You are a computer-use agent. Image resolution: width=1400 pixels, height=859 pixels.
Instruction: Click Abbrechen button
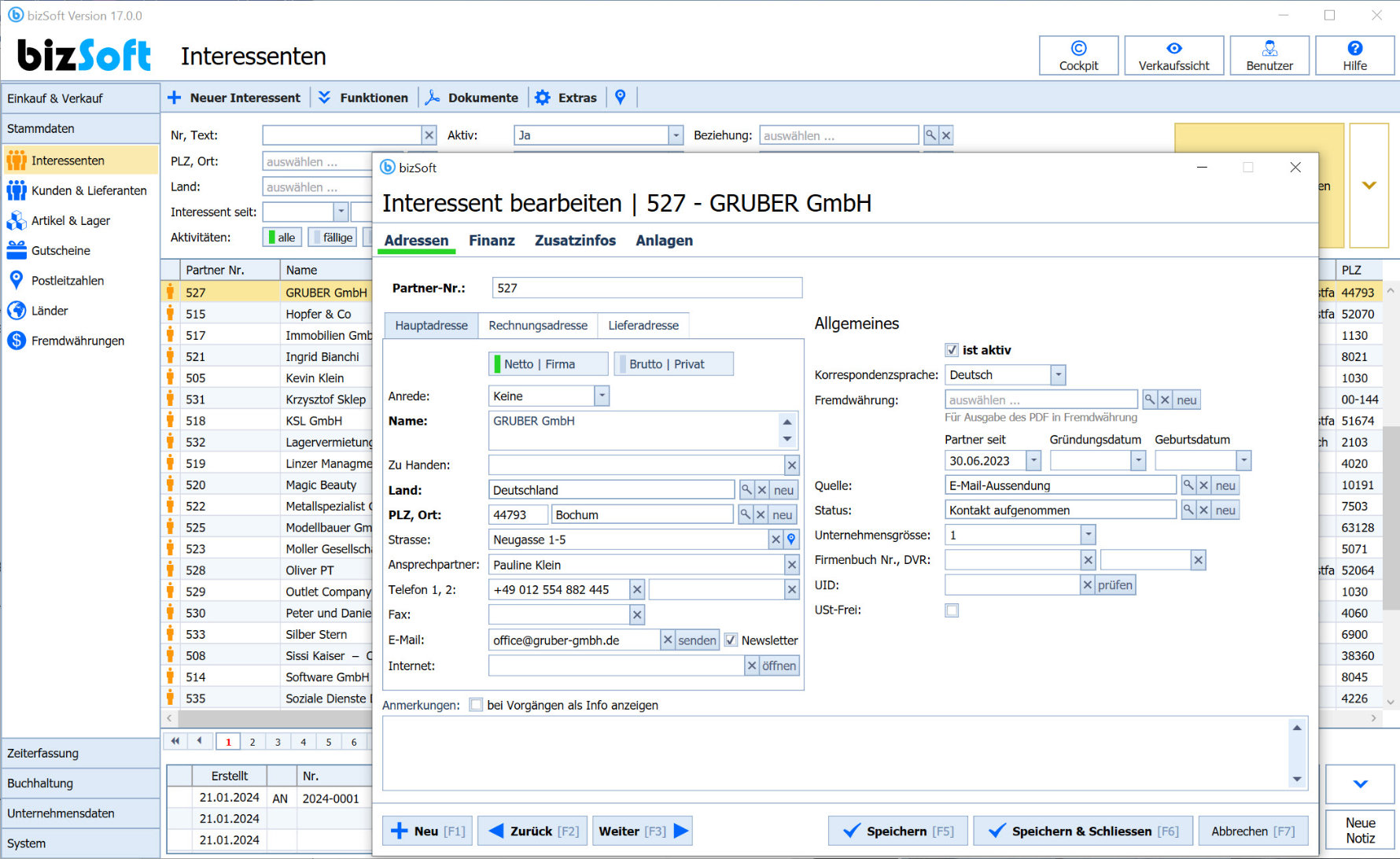(1253, 831)
